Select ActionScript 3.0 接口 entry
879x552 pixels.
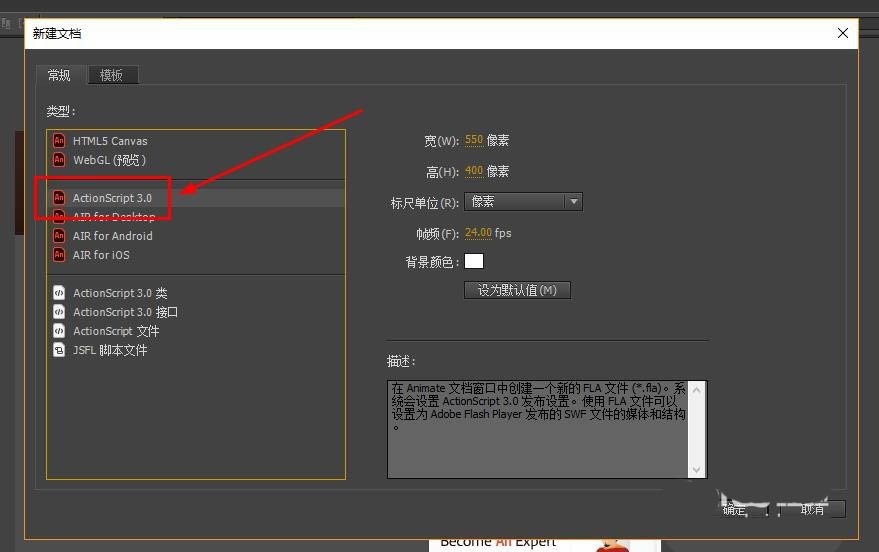click(196, 312)
